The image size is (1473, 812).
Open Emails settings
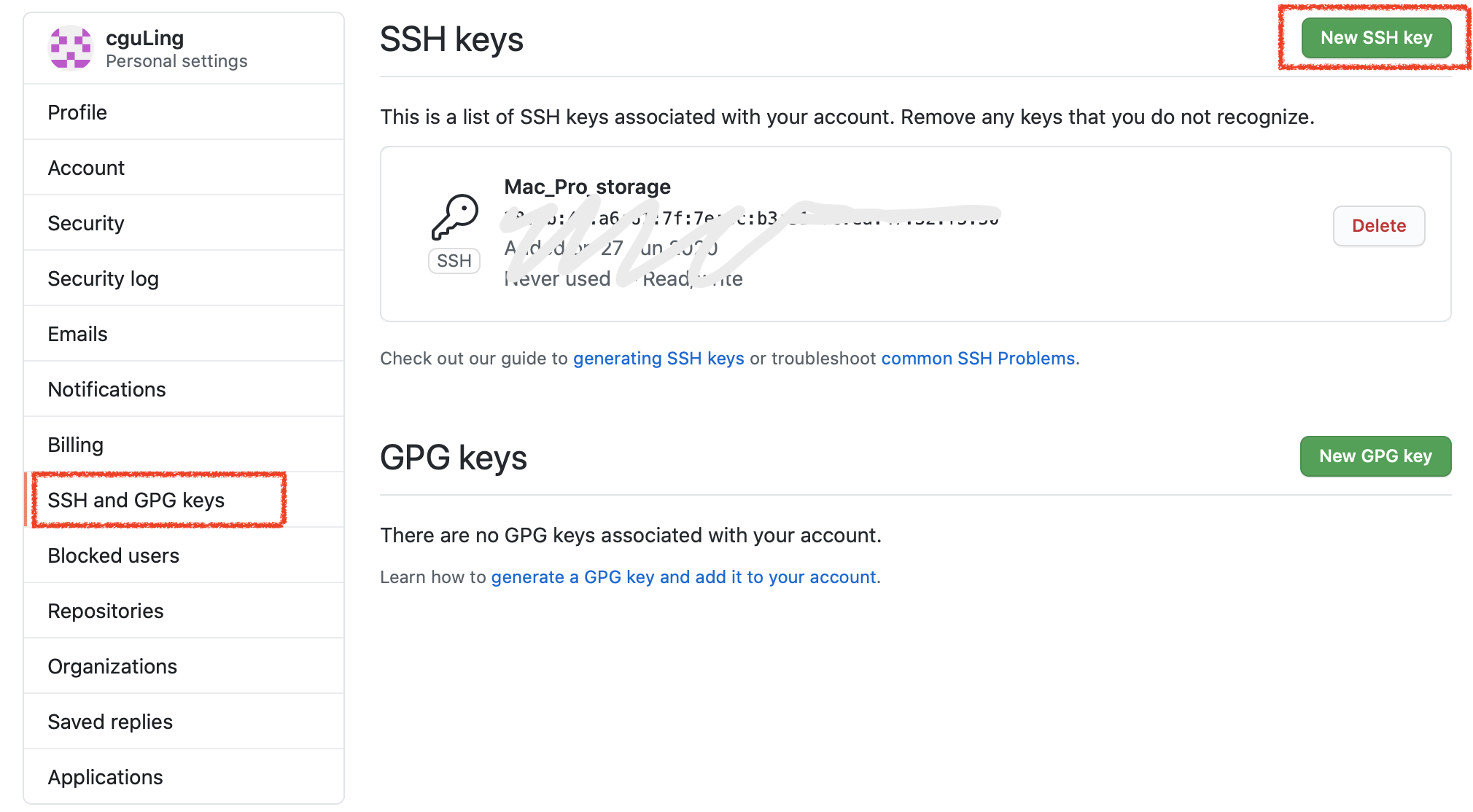pyautogui.click(x=184, y=334)
